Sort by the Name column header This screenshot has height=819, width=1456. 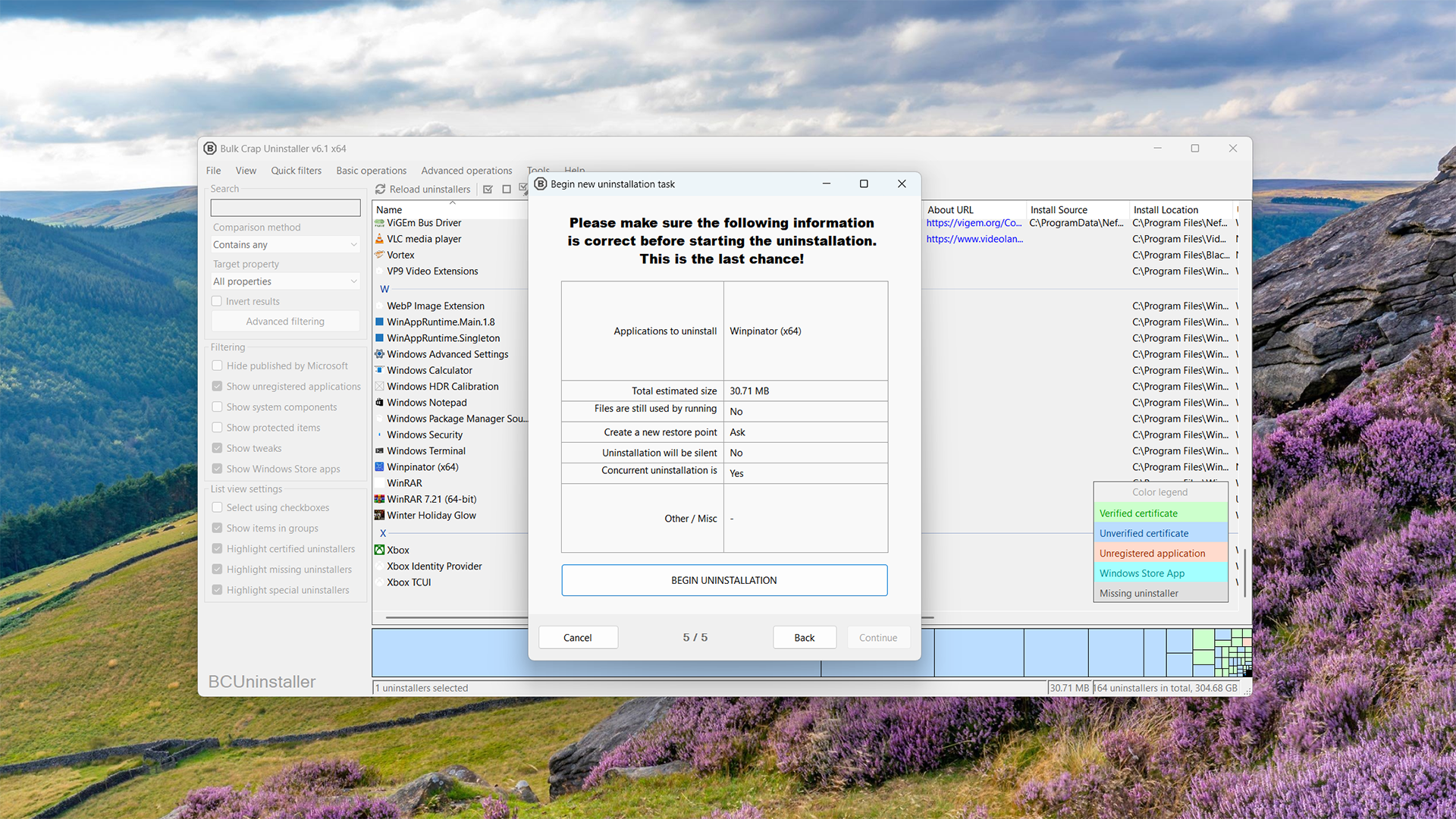tap(450, 210)
